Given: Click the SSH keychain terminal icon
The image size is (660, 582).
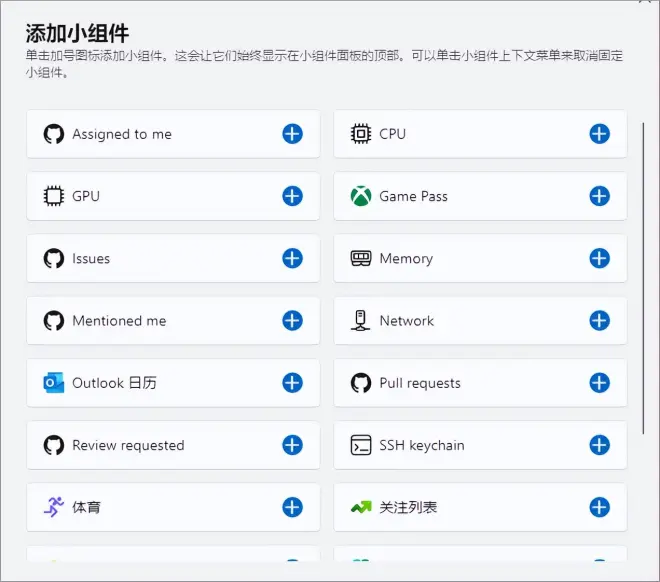Looking at the screenshot, I should point(361,445).
